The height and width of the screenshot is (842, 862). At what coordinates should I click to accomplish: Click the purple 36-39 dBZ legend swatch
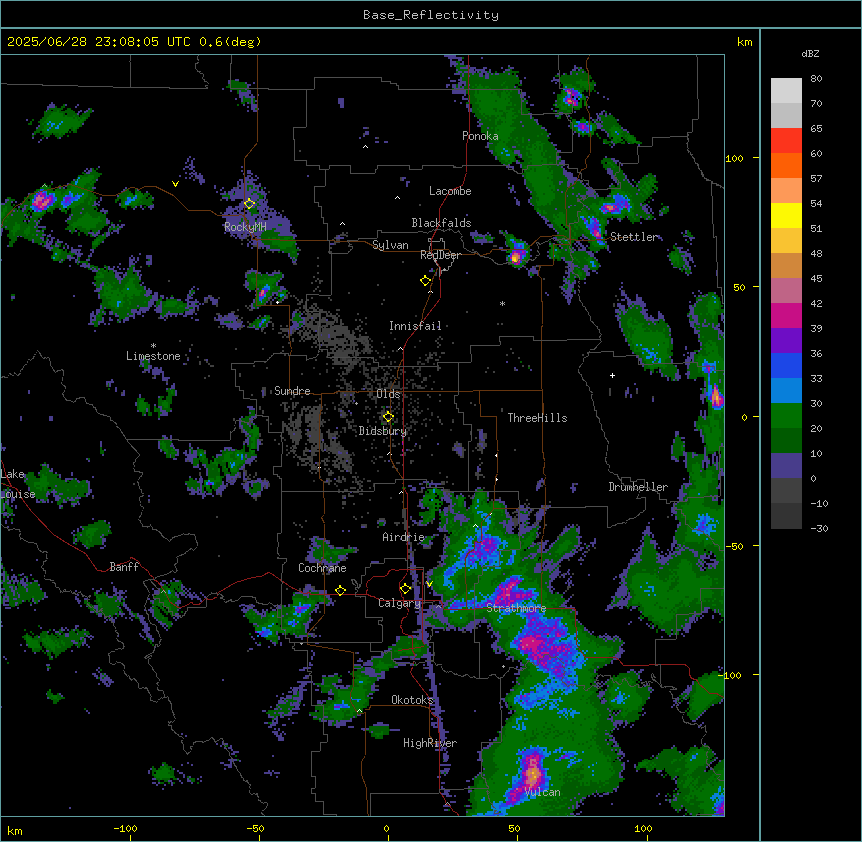786,341
